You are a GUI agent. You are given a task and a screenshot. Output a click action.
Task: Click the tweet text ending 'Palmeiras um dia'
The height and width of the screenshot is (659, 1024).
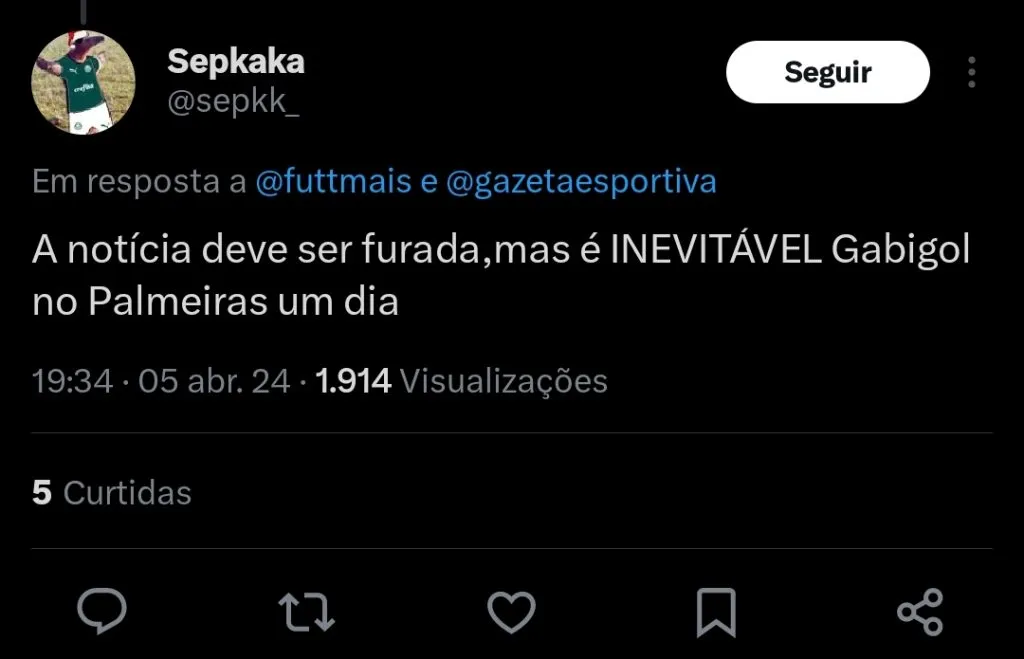[x=216, y=301]
